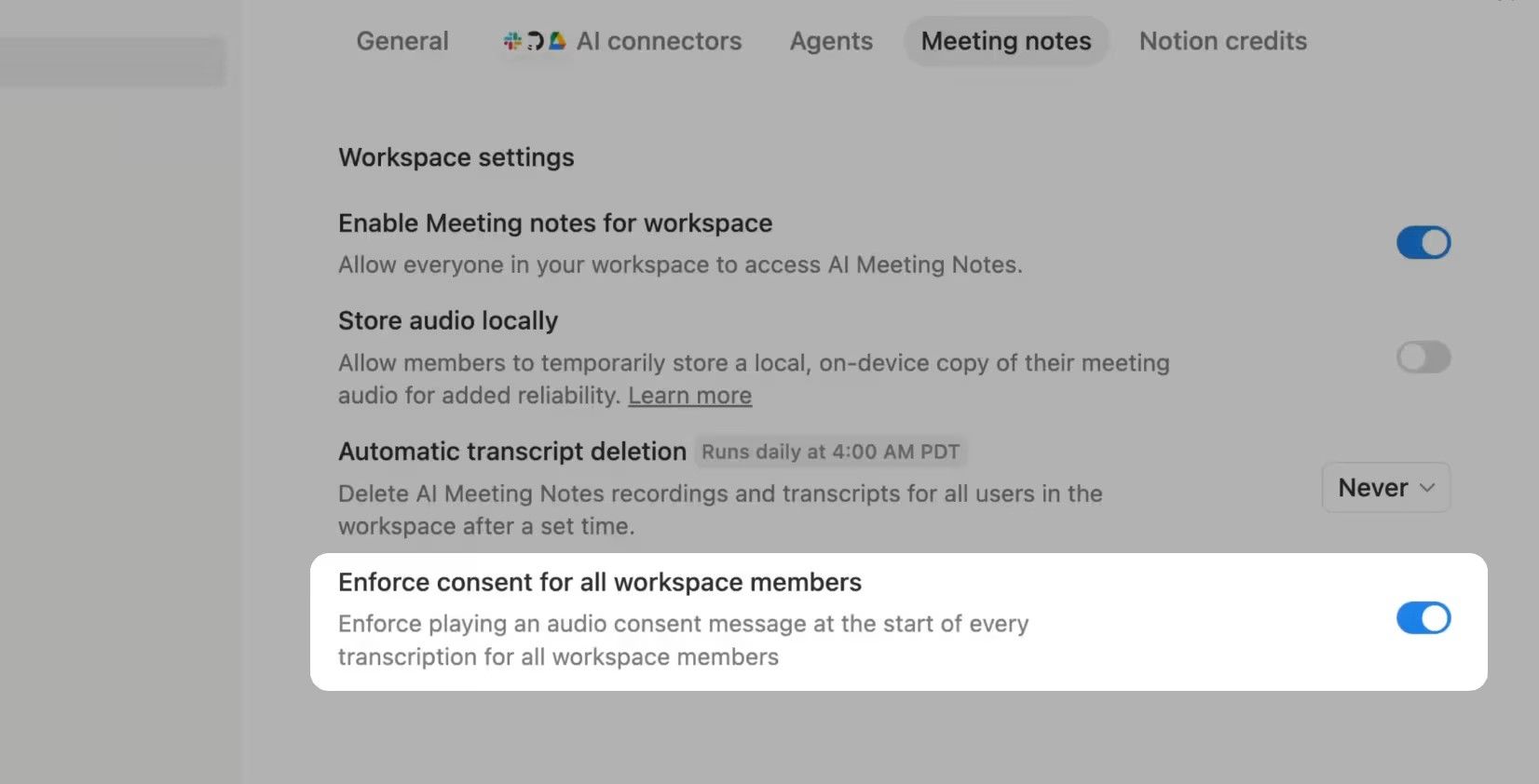
Task: Click the Store audio locally label
Action: [448, 320]
